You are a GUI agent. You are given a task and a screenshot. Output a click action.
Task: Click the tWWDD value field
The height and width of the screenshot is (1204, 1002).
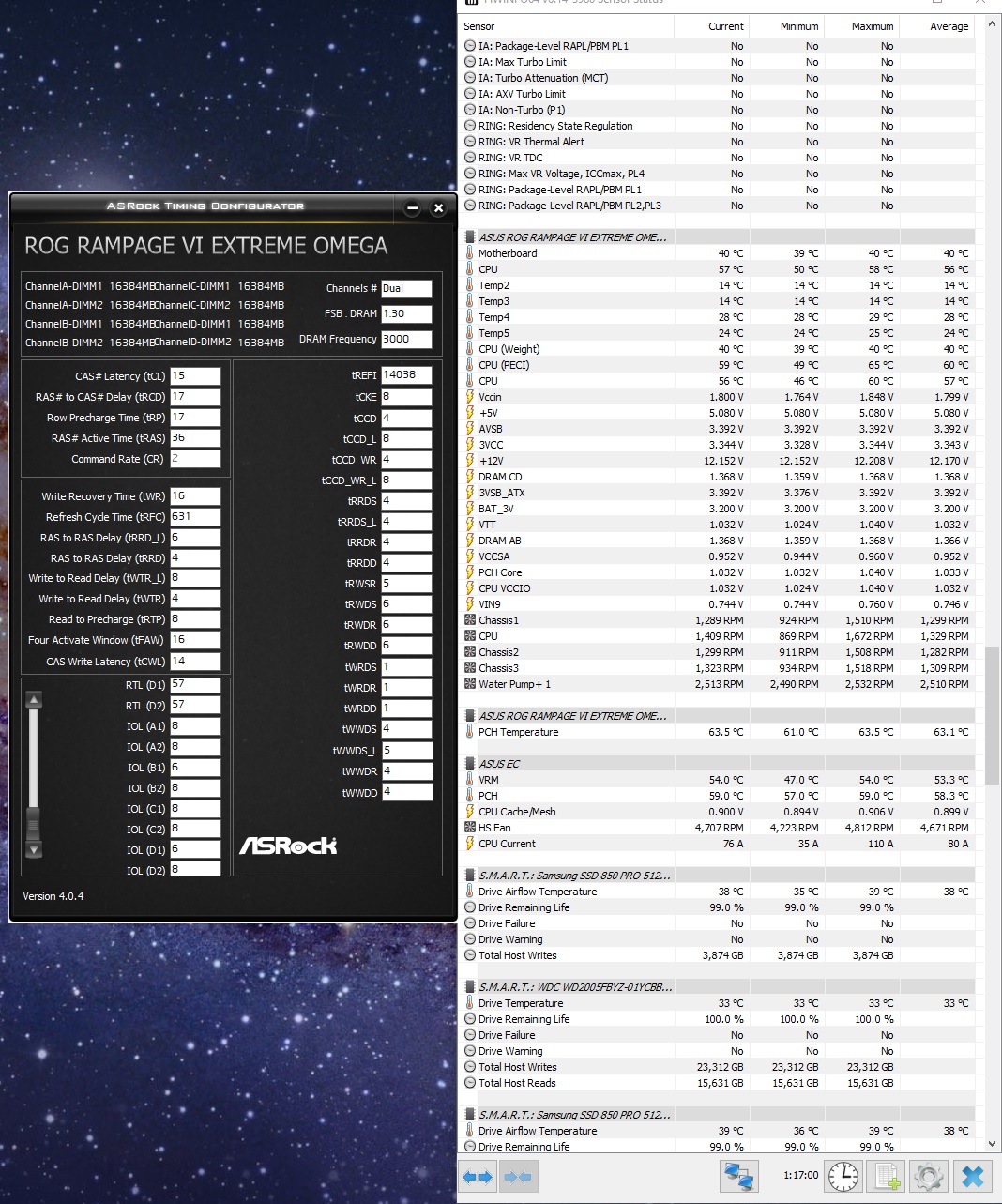pos(406,792)
